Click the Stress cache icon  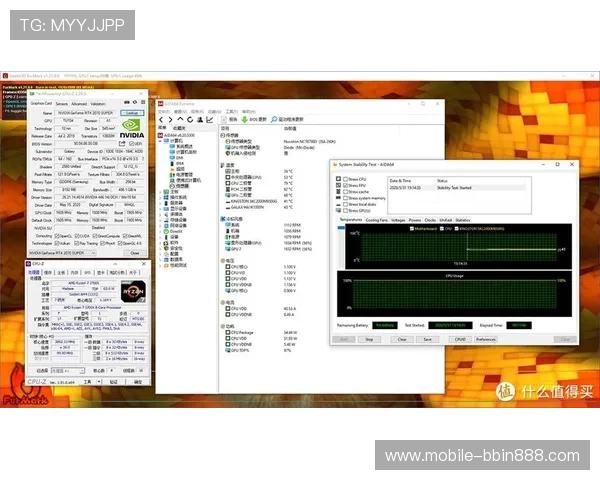338,191
